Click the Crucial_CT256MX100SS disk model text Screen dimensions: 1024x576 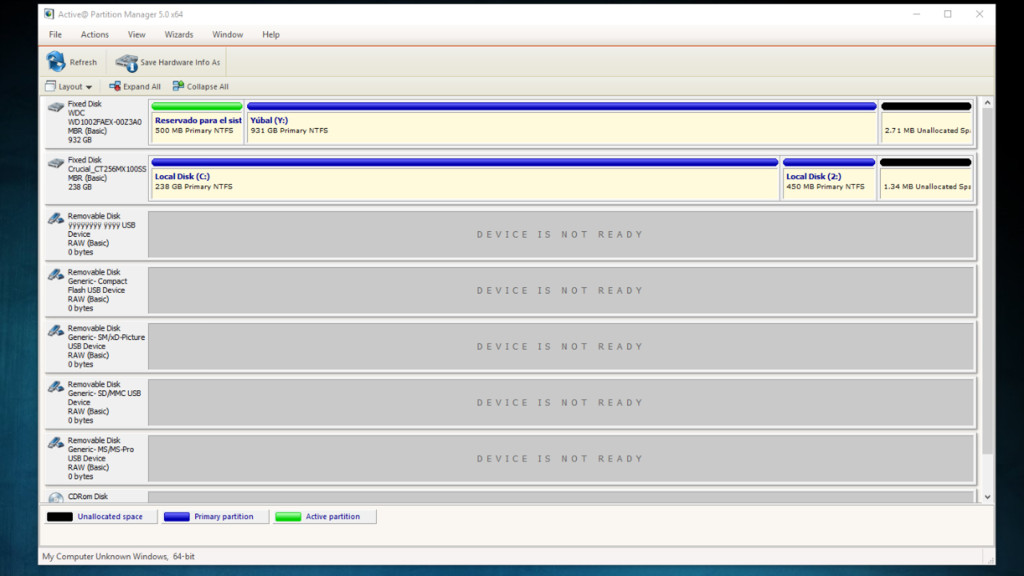[x=107, y=169]
